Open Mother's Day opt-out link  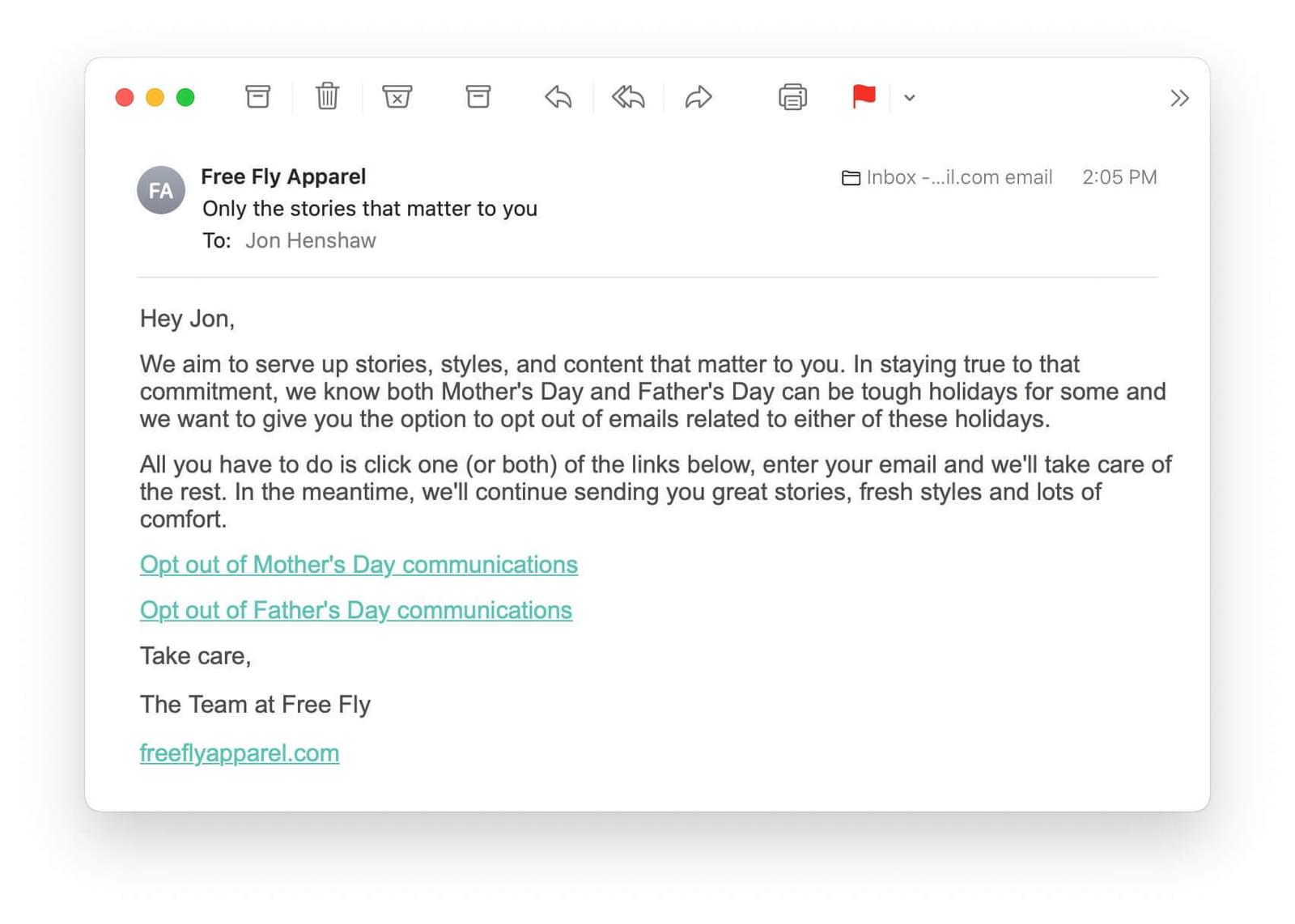tap(359, 564)
